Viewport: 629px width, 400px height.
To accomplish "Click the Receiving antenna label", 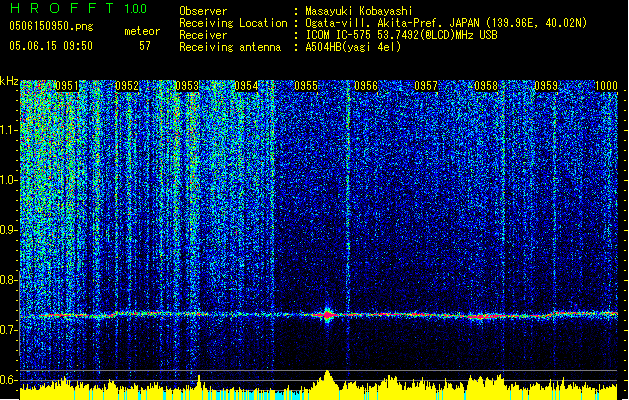I will [x=230, y=47].
